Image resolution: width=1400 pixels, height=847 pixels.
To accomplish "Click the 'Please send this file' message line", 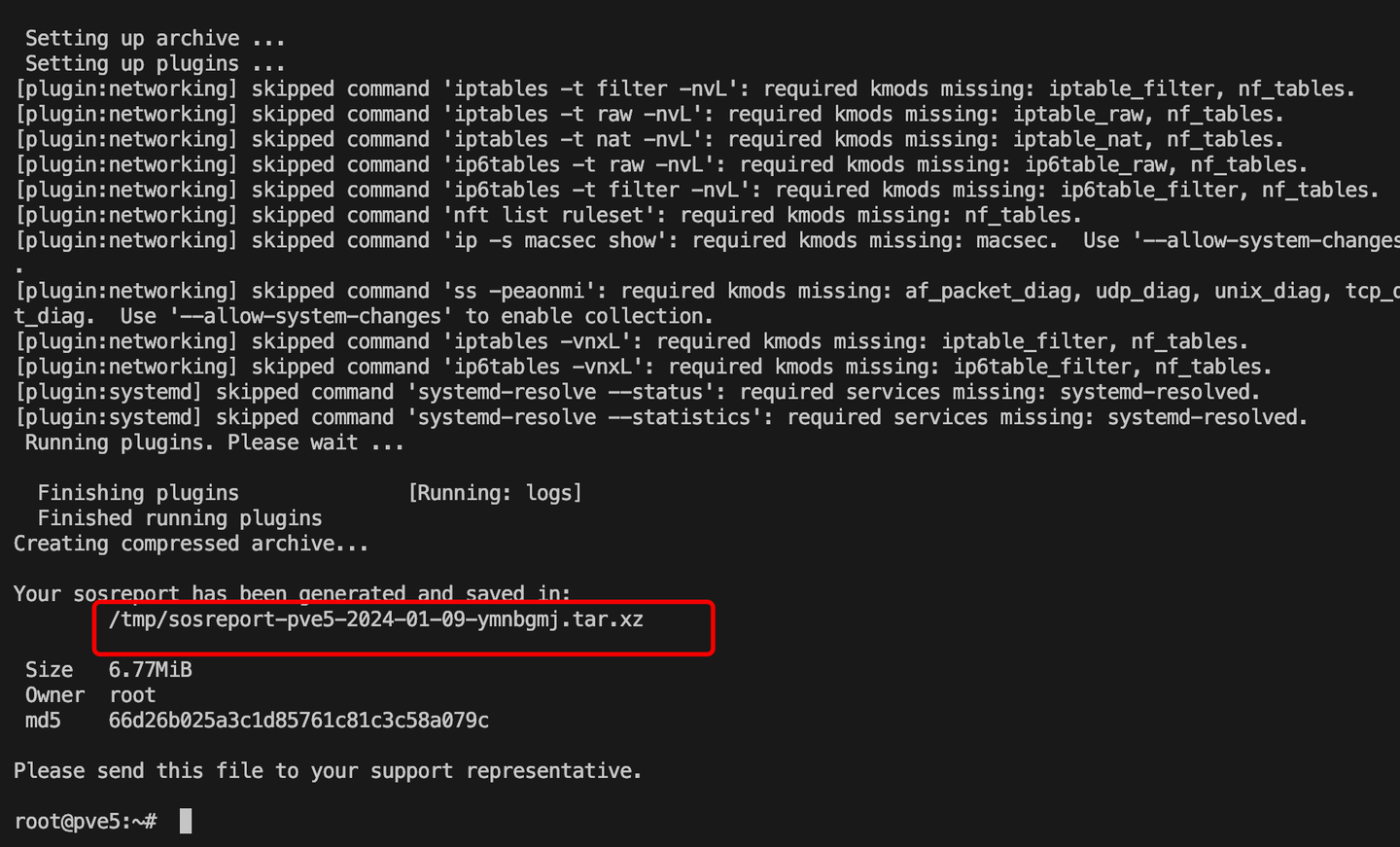I will [x=328, y=771].
